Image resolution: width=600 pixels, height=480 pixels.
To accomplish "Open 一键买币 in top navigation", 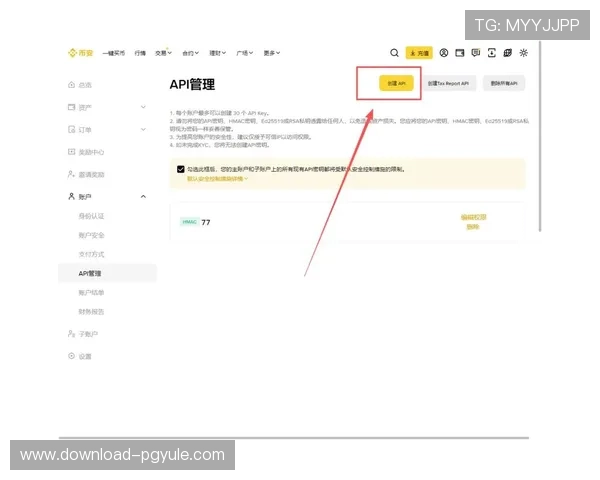I will pos(114,53).
